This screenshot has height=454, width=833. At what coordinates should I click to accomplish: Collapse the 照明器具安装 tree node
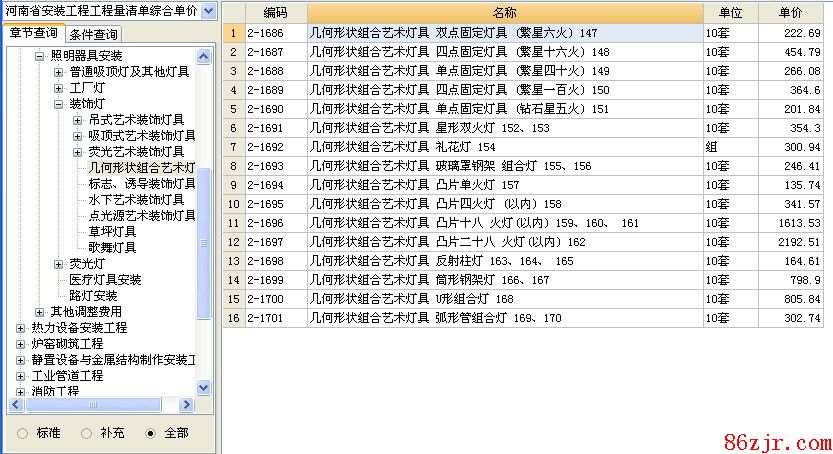pyautogui.click(x=40, y=56)
